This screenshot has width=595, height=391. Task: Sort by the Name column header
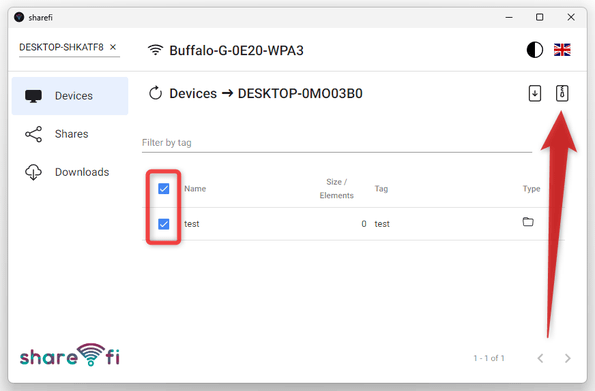tap(195, 189)
